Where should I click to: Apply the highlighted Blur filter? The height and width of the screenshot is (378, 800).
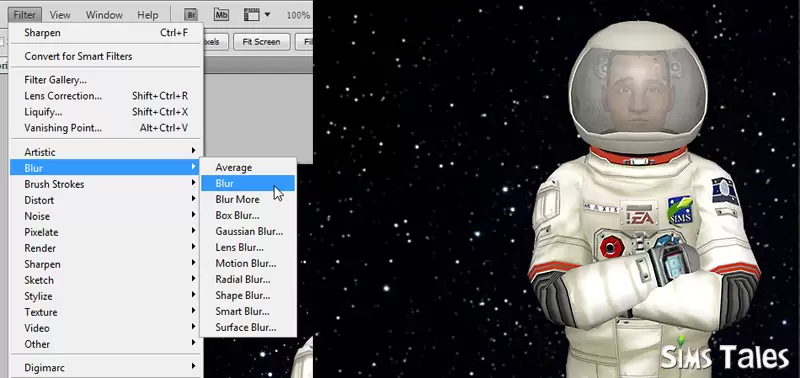pyautogui.click(x=248, y=183)
